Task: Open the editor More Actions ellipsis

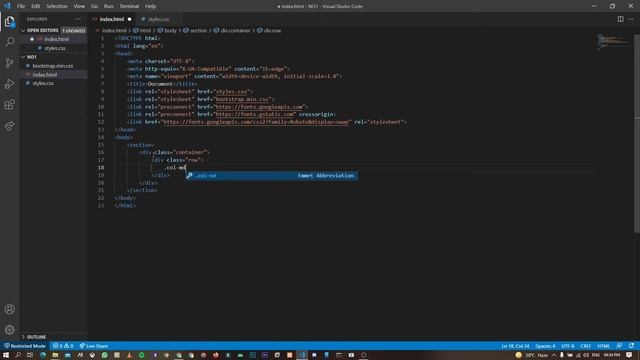Action: click(631, 19)
